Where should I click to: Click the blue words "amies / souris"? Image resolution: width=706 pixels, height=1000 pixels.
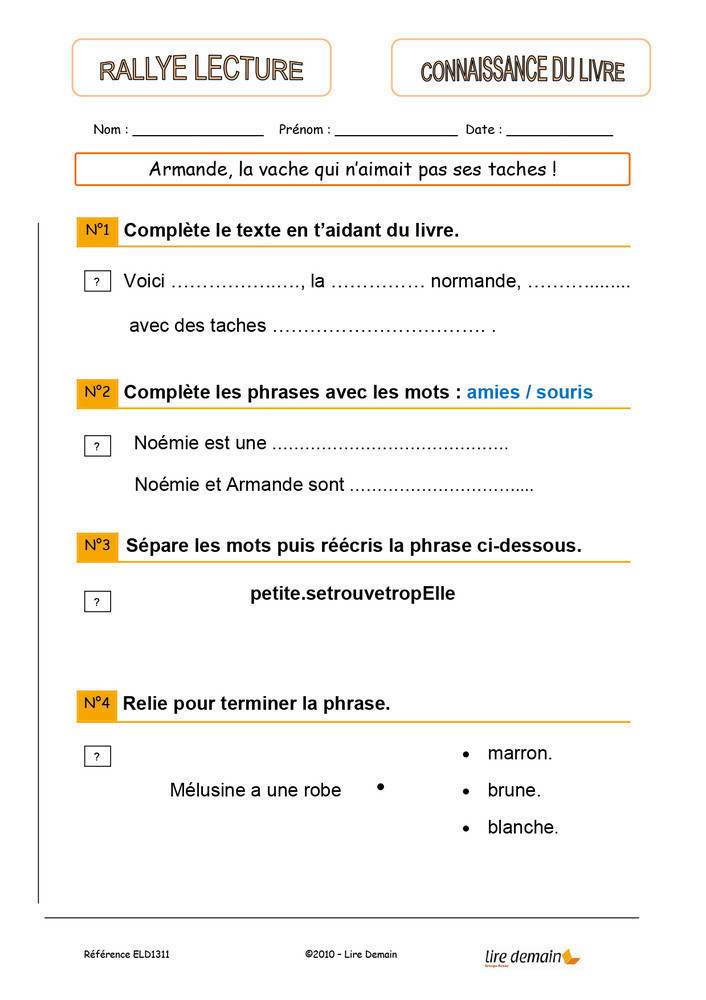coord(529,392)
